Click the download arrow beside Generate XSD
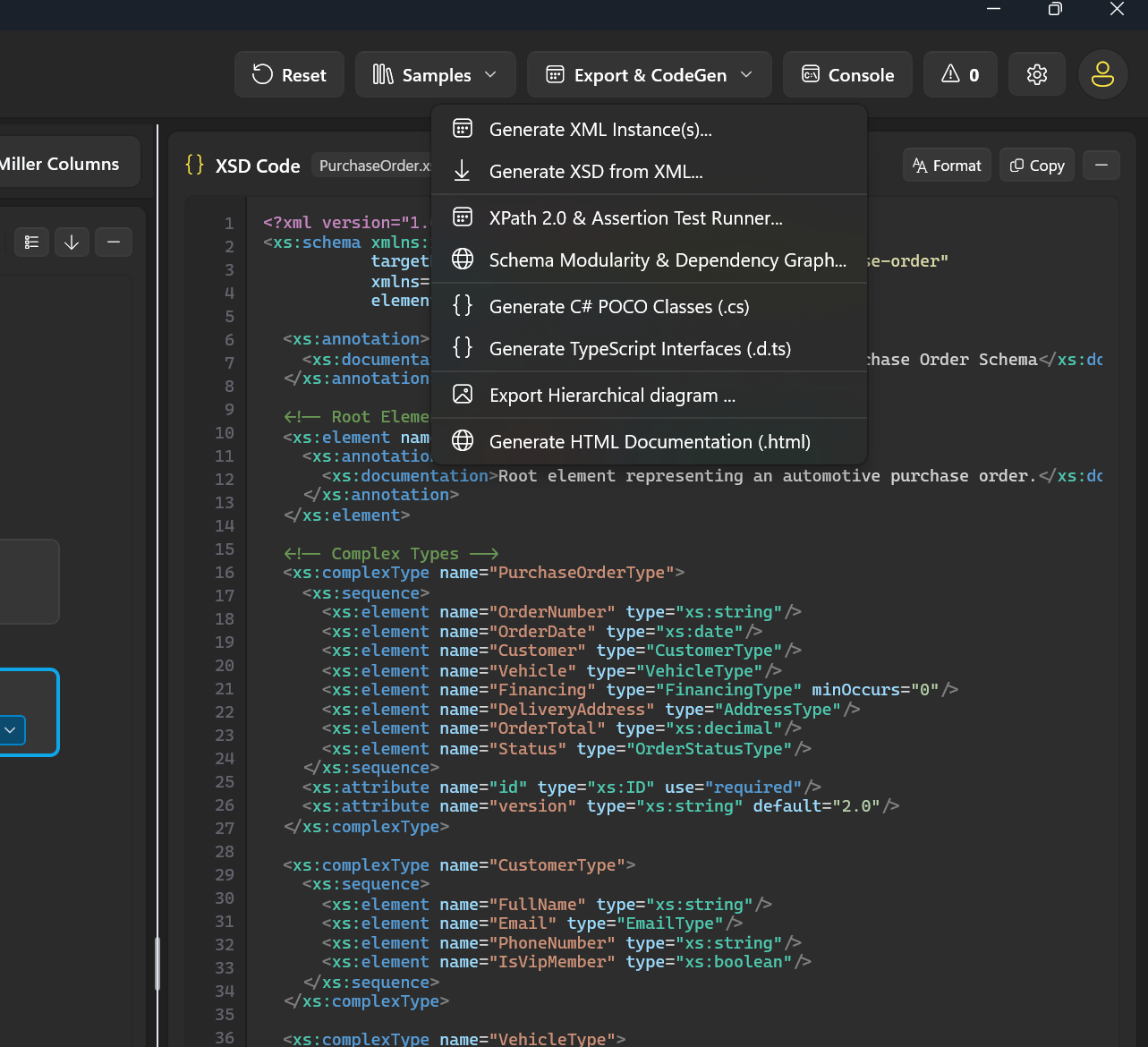This screenshot has height=1047, width=1148. pos(463,171)
